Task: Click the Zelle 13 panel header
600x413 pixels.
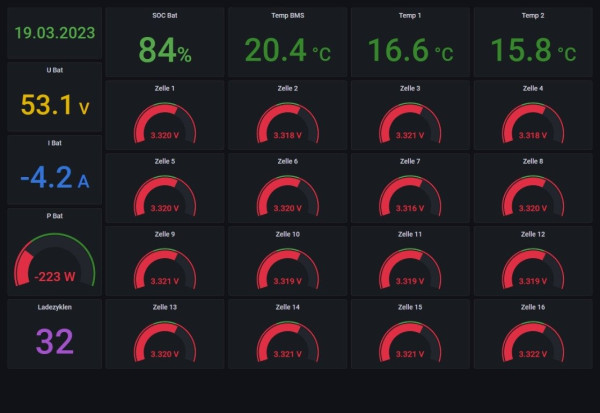Action: [165, 307]
